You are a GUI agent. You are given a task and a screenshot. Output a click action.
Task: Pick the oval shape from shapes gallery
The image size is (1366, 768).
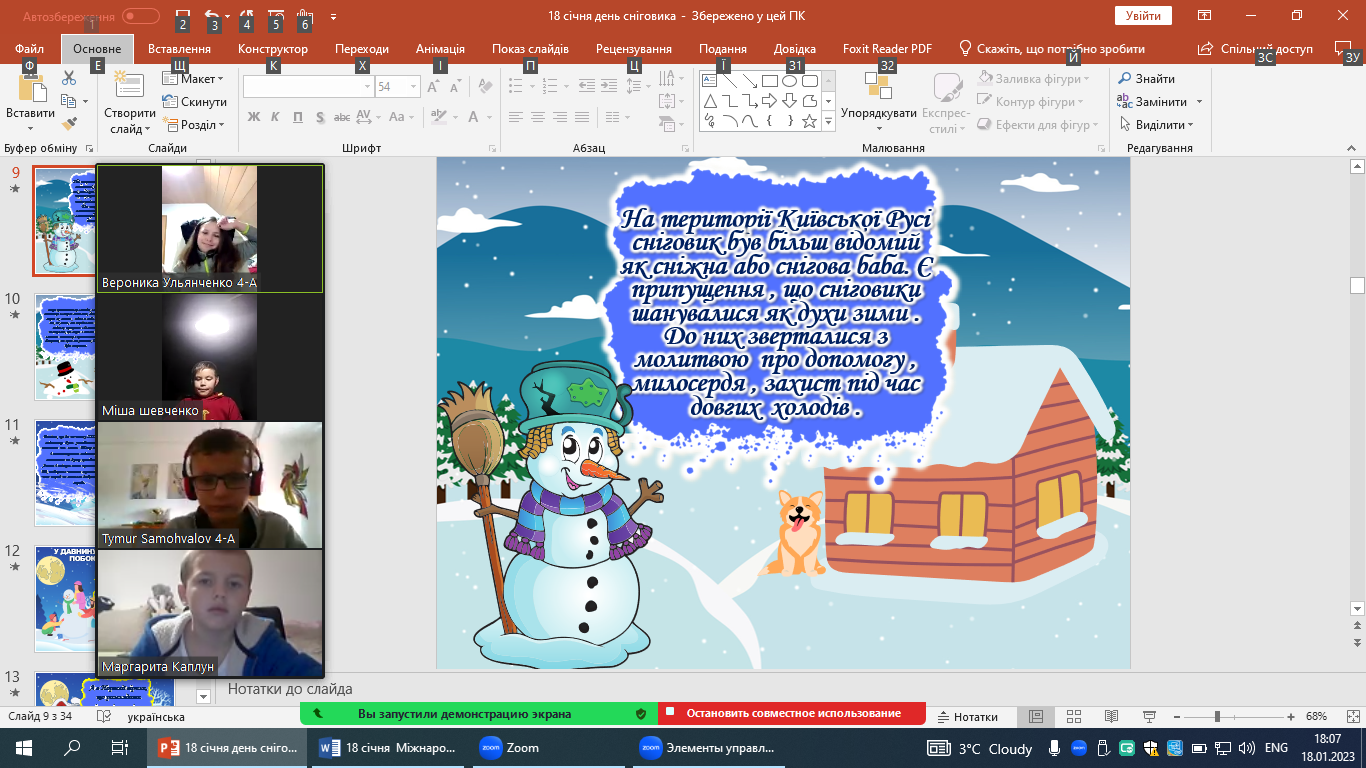point(790,81)
